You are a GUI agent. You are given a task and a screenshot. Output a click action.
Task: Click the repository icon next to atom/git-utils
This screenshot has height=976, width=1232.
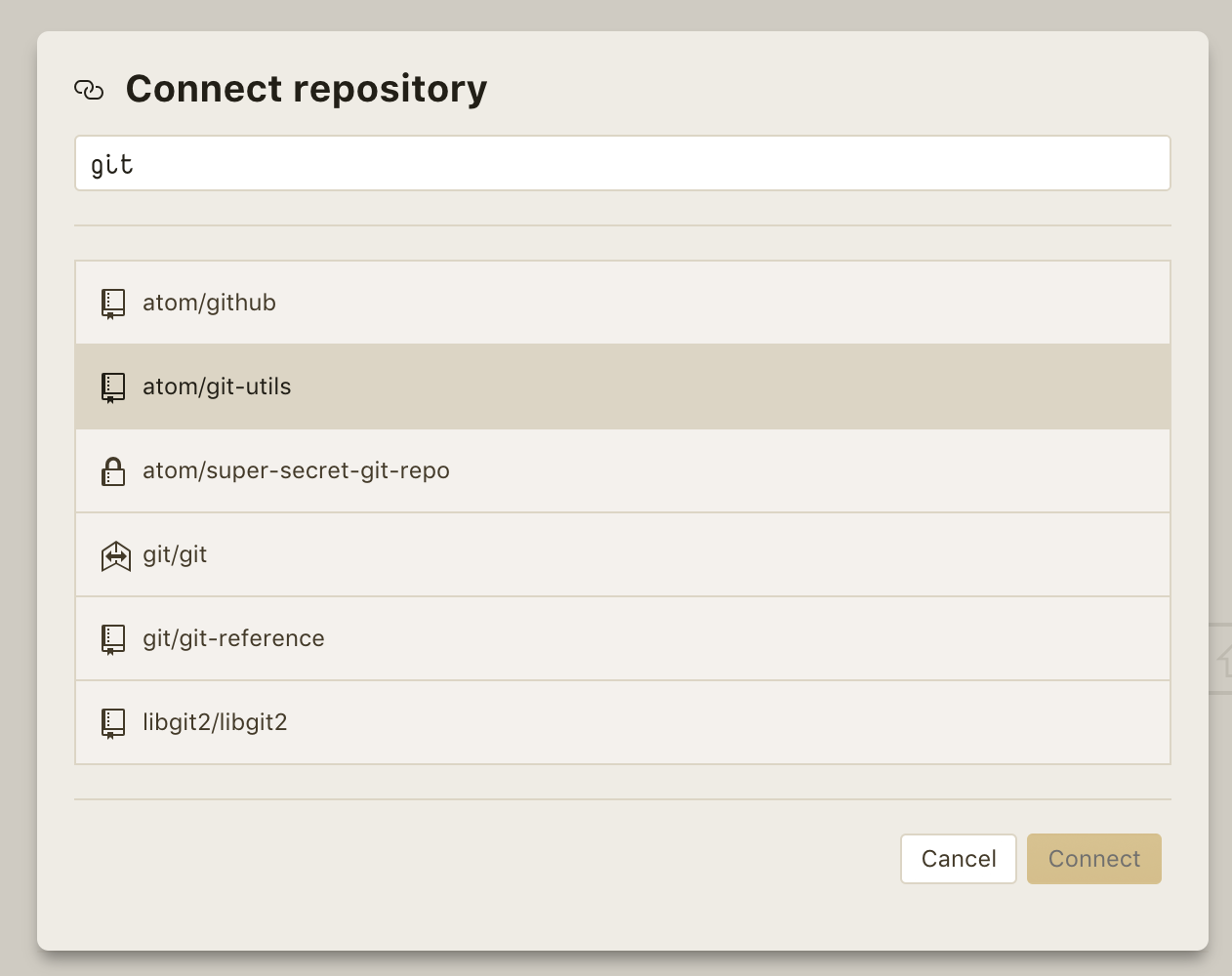[x=112, y=386]
